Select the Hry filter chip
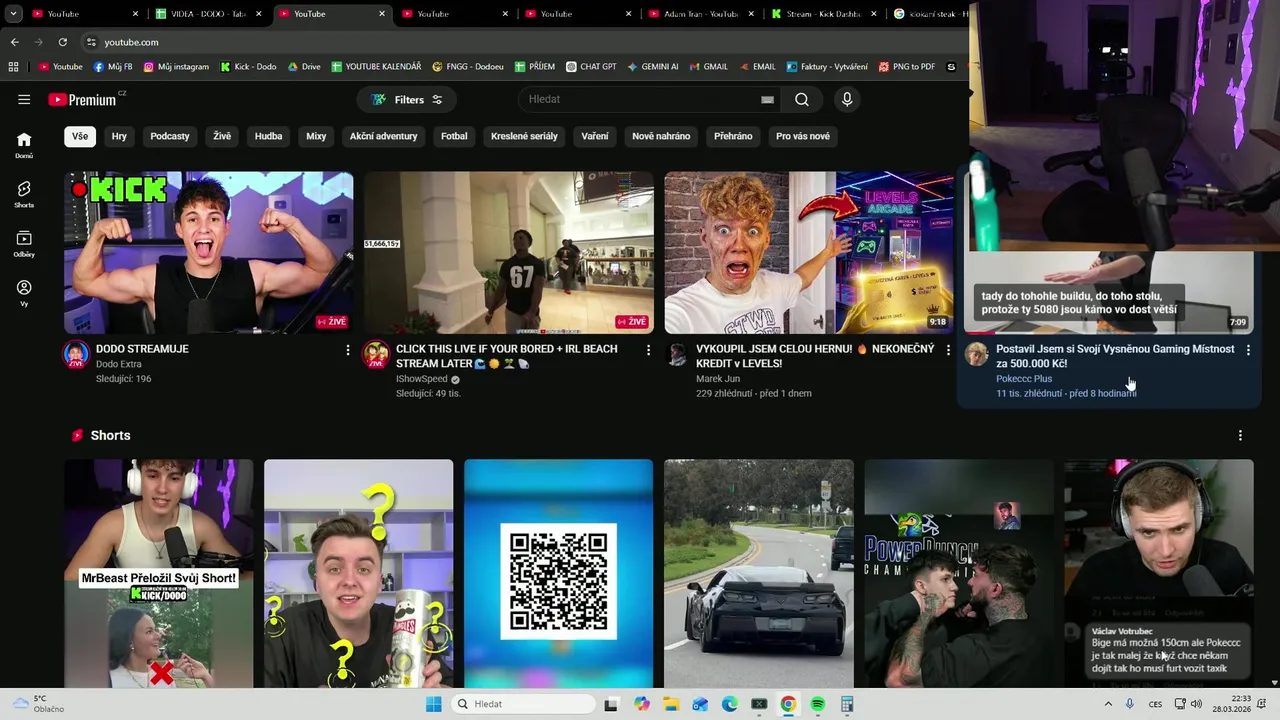Screen dimensions: 1280x720 [x=119, y=136]
